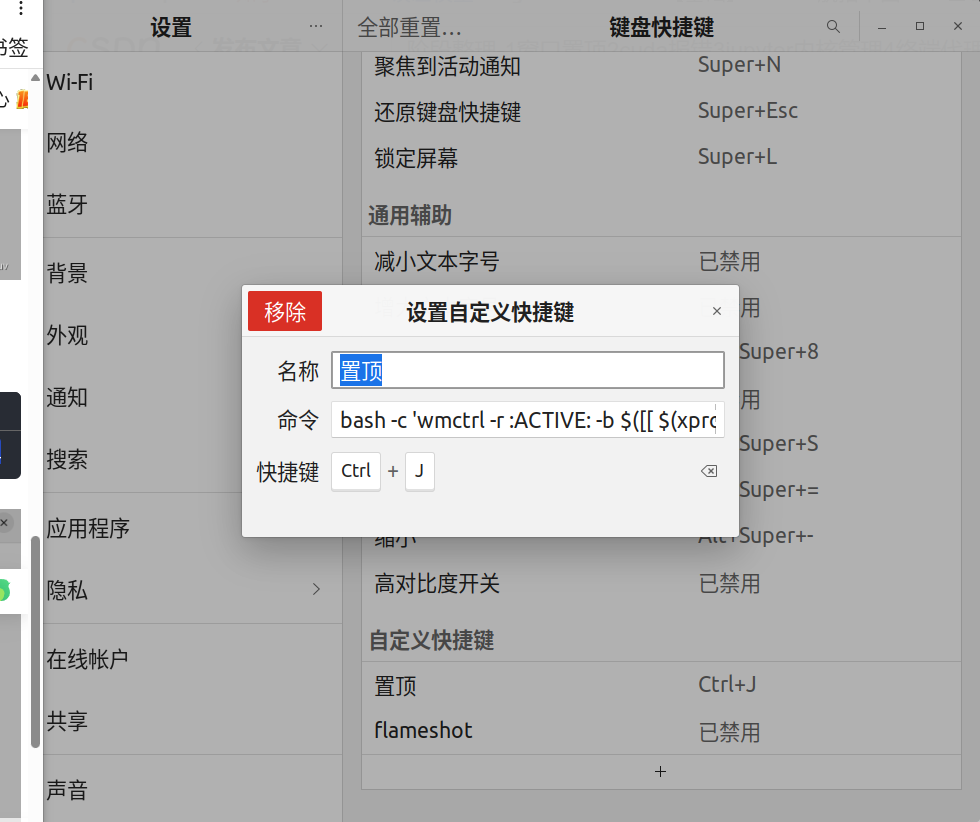Minimize the settings window

pyautogui.click(x=882, y=26)
